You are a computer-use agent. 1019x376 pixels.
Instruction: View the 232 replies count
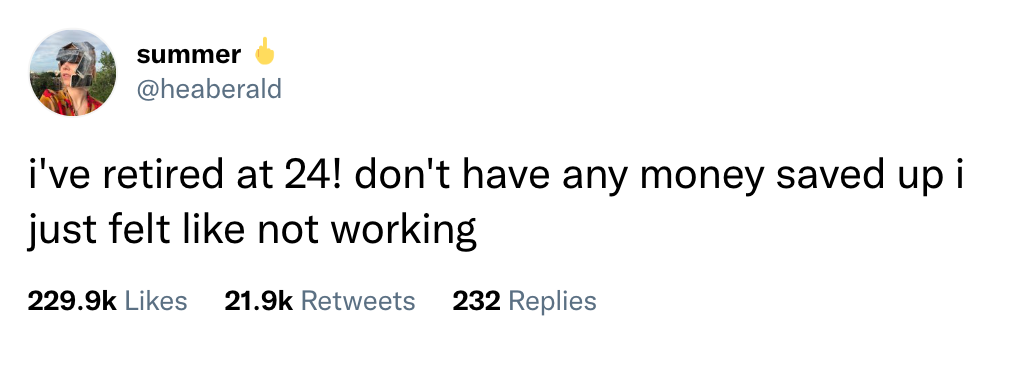point(476,301)
